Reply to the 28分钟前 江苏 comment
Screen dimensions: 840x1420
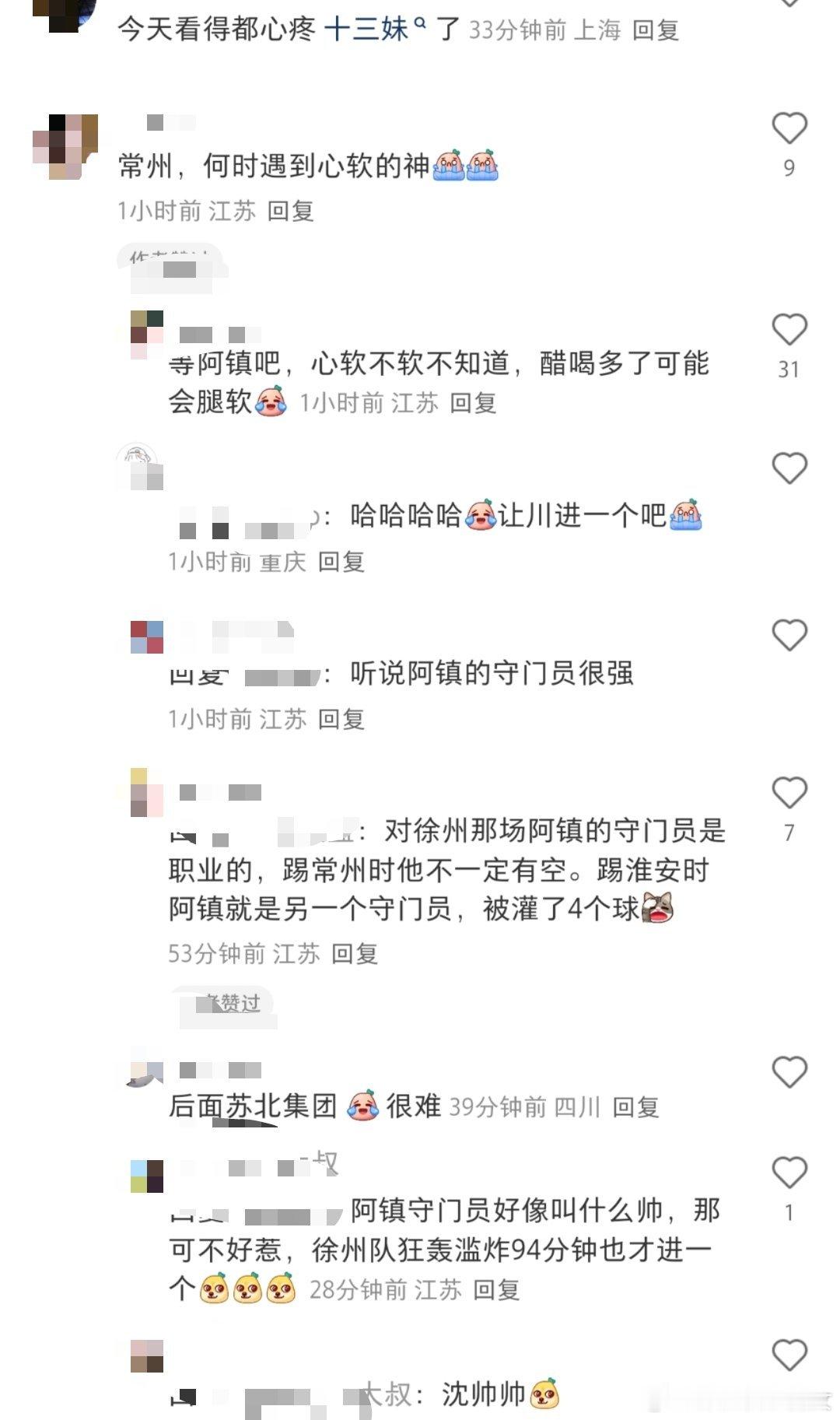tap(496, 1290)
